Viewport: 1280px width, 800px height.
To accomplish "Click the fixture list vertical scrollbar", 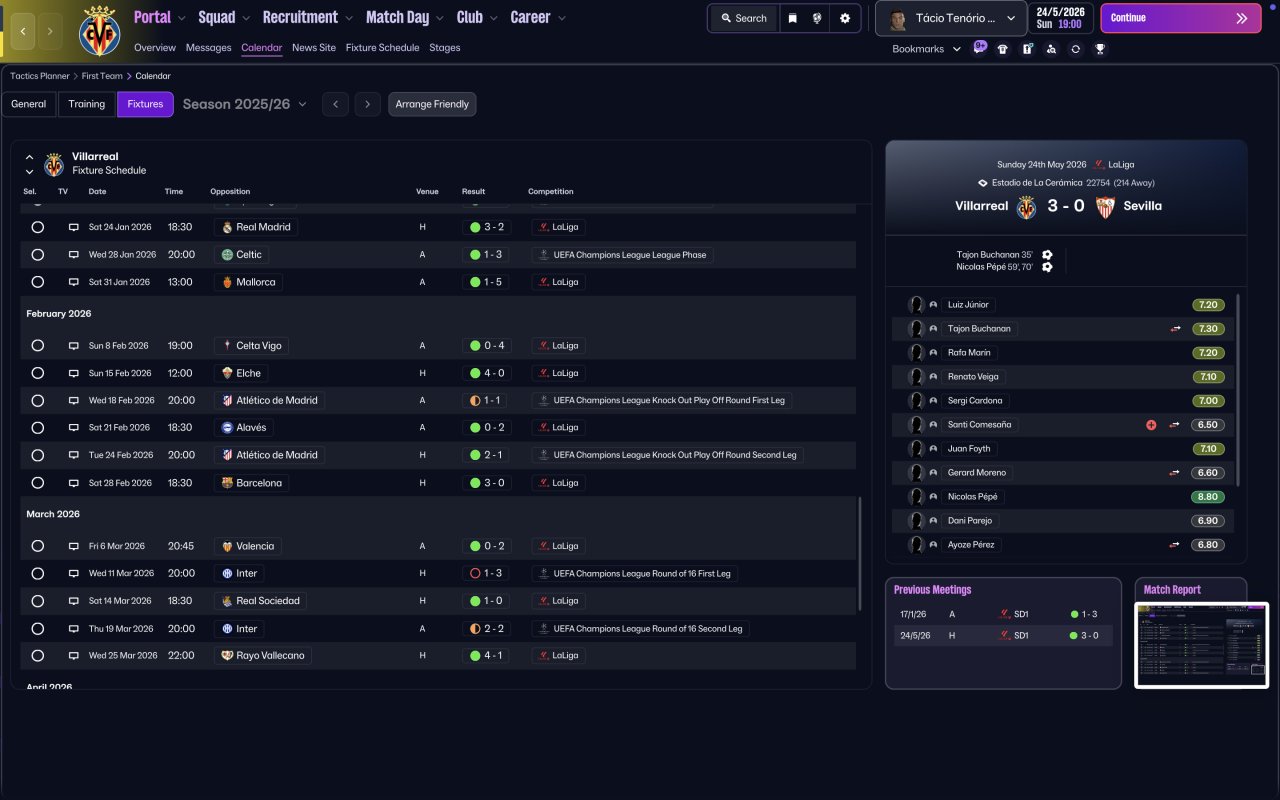I will [860, 553].
